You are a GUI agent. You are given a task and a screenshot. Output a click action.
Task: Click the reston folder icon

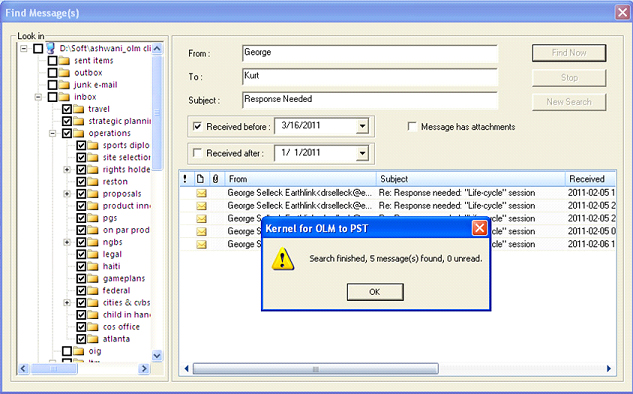pos(93,182)
